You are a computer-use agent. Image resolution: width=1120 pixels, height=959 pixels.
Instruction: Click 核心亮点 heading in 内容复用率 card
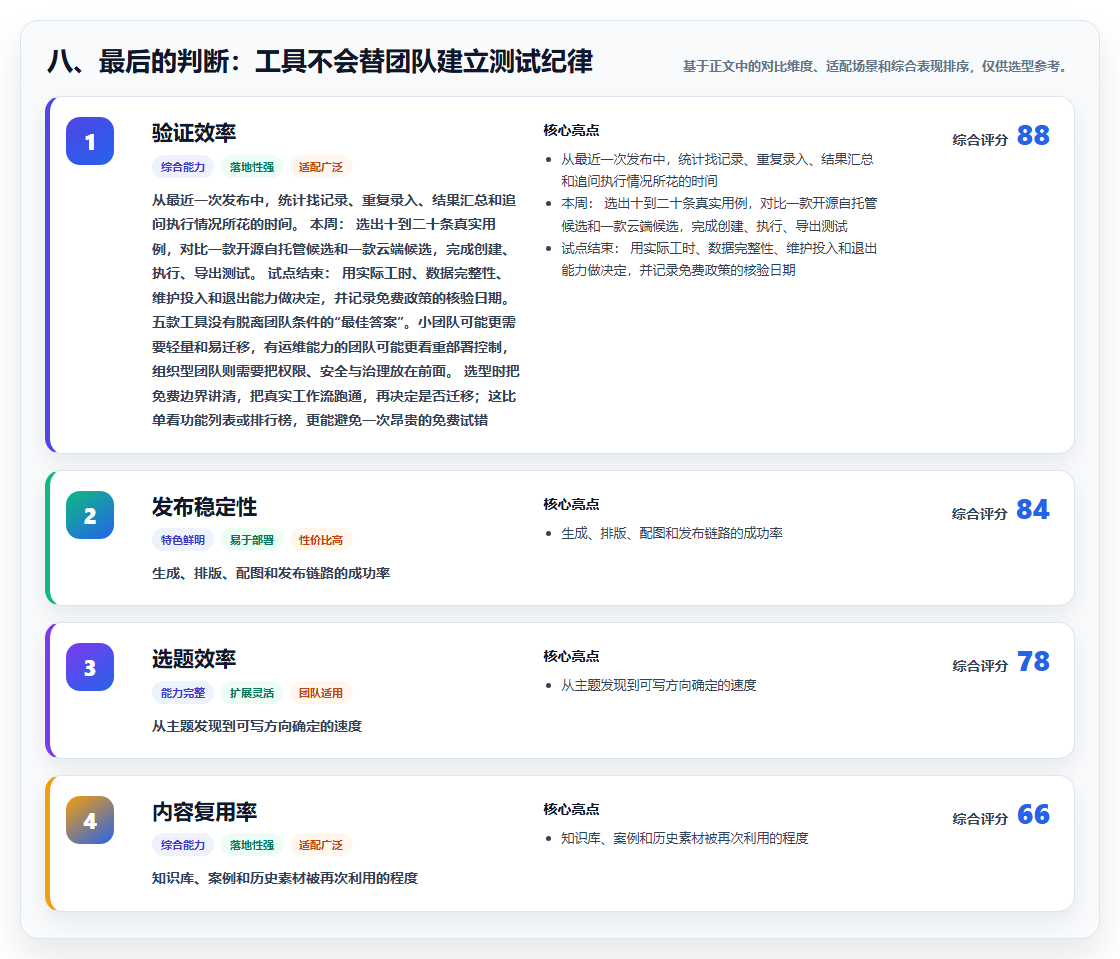(x=571, y=810)
